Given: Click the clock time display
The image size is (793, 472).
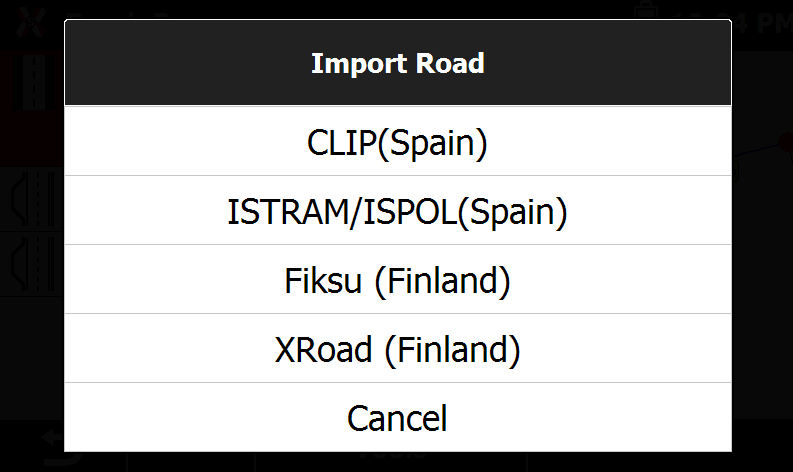Looking at the screenshot, I should [761, 23].
